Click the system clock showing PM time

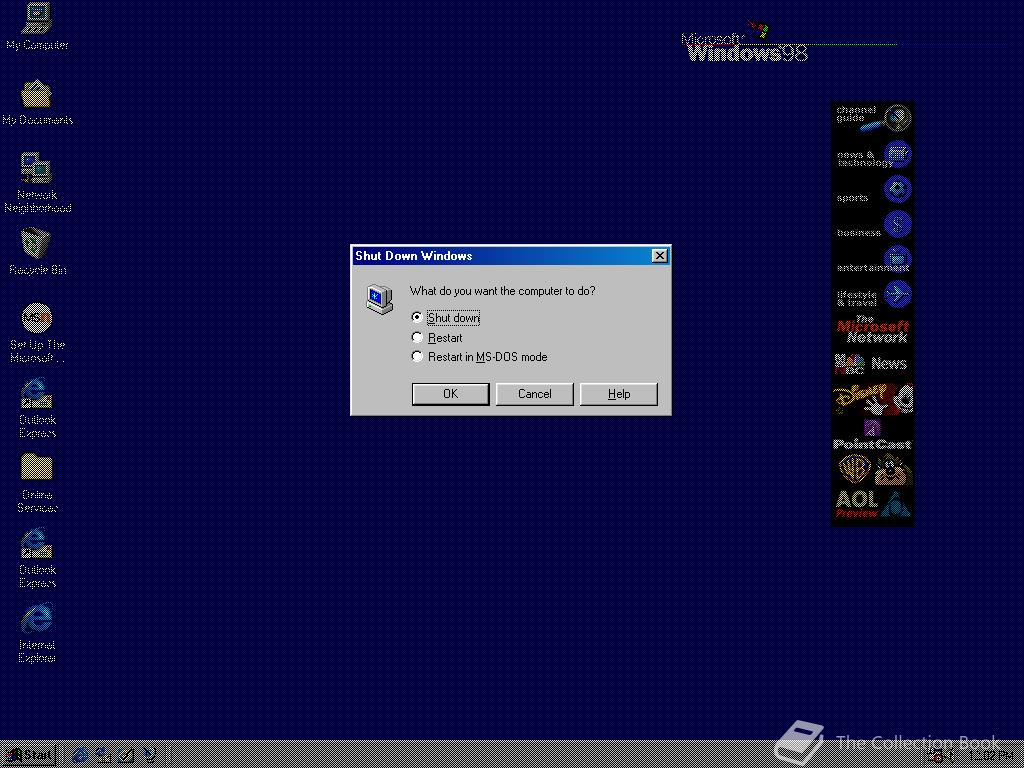coord(990,756)
